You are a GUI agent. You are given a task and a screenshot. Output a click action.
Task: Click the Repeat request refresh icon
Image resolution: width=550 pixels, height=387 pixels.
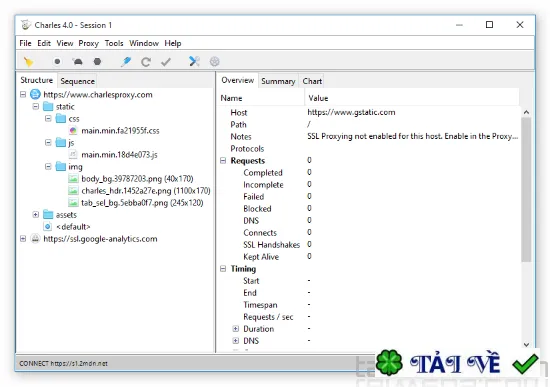pyautogui.click(x=146, y=62)
